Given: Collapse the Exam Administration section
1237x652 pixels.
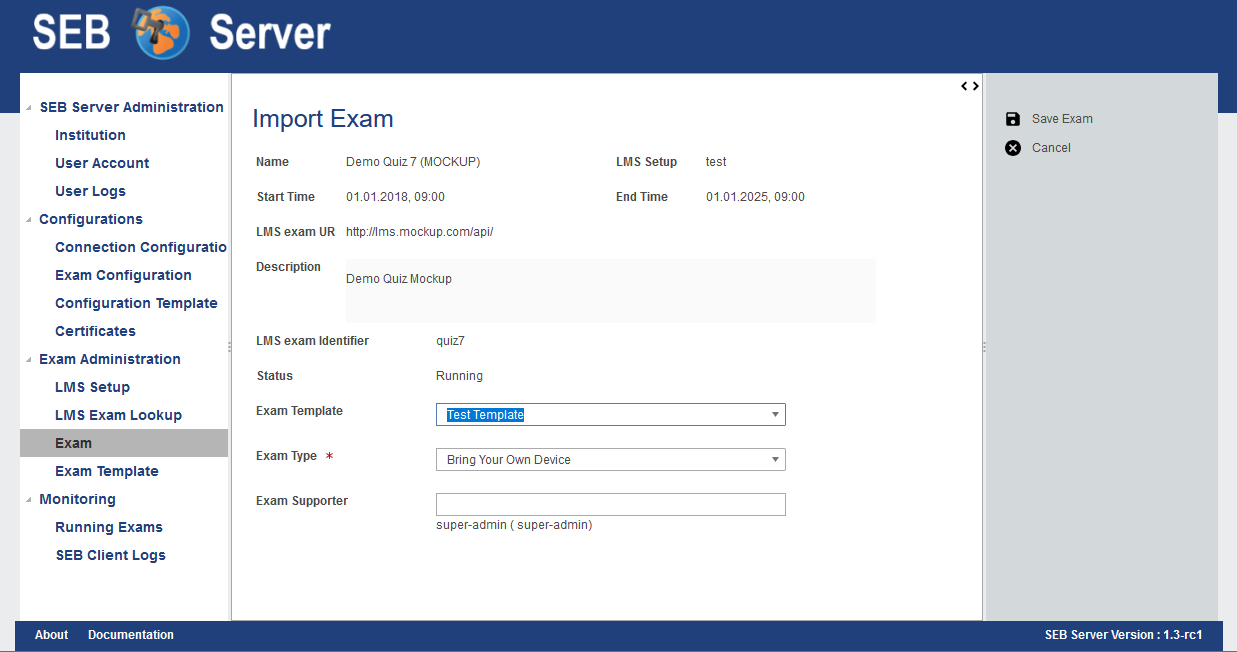Looking at the screenshot, I should point(28,360).
